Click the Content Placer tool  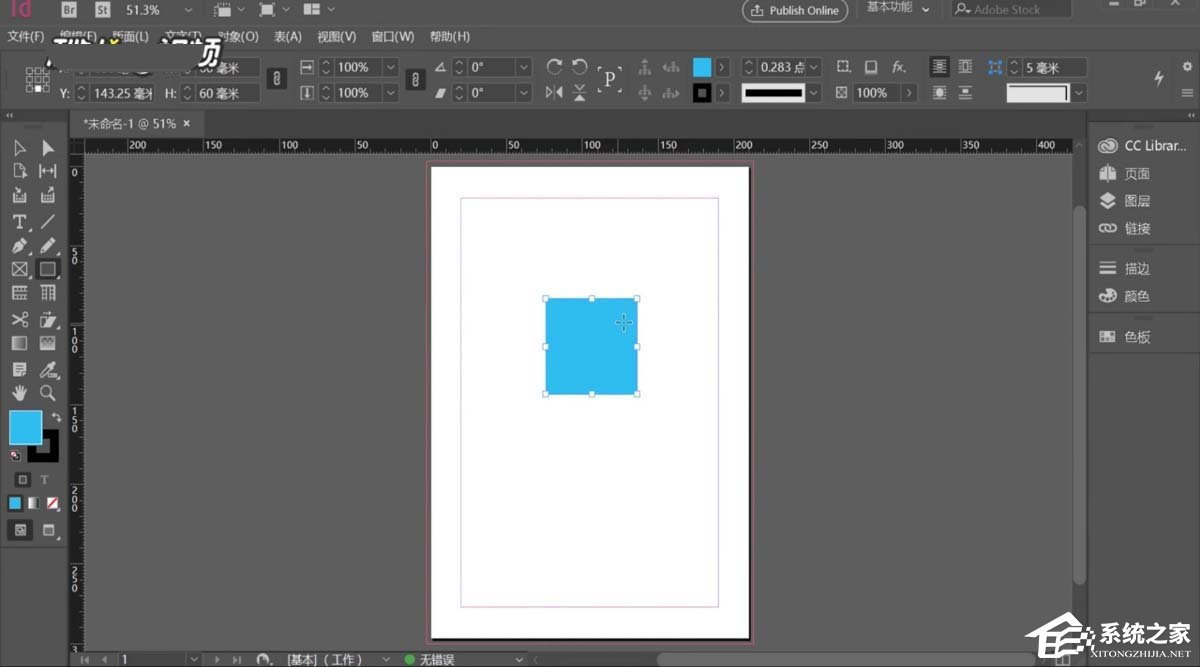[x=48, y=196]
